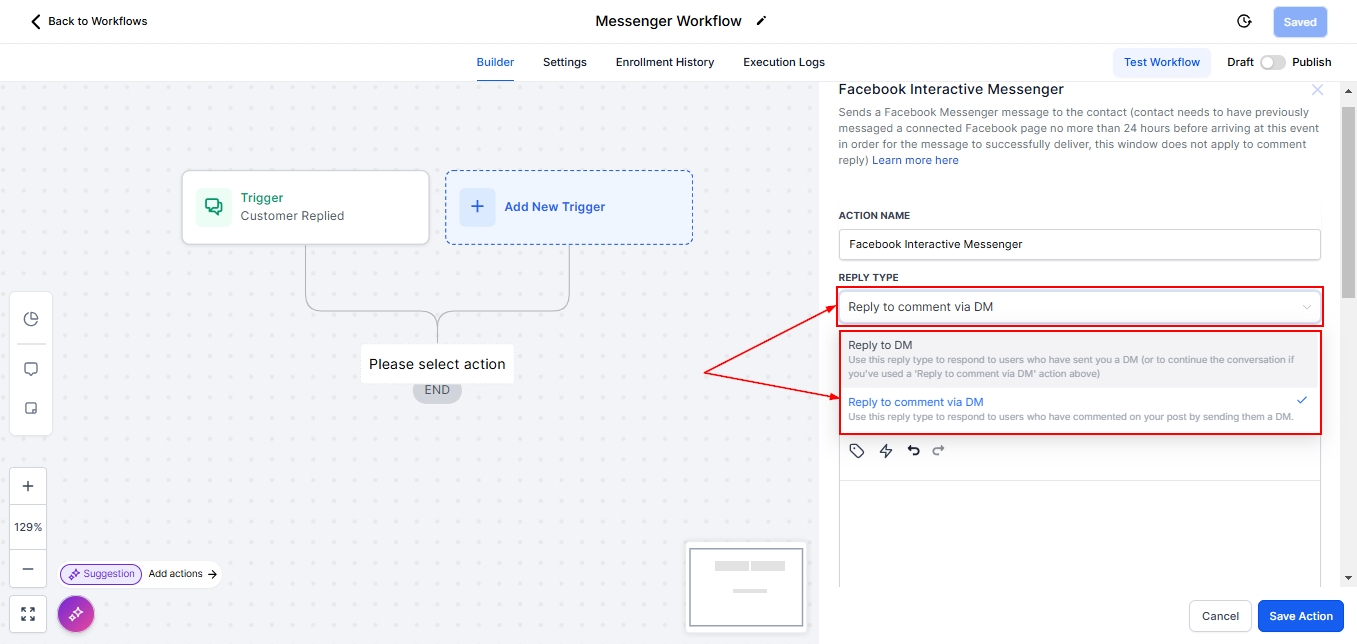Click the fit to screen icon

28,614
